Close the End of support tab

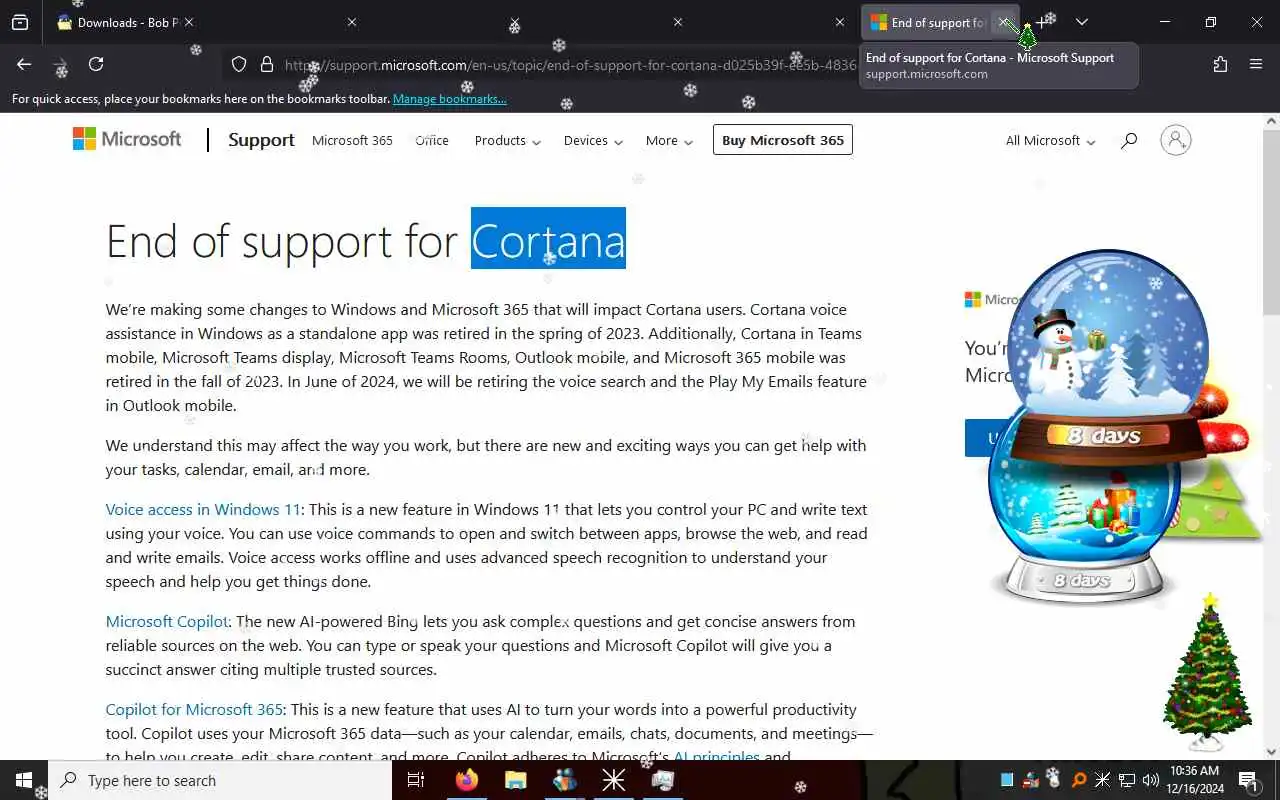pos(1003,22)
